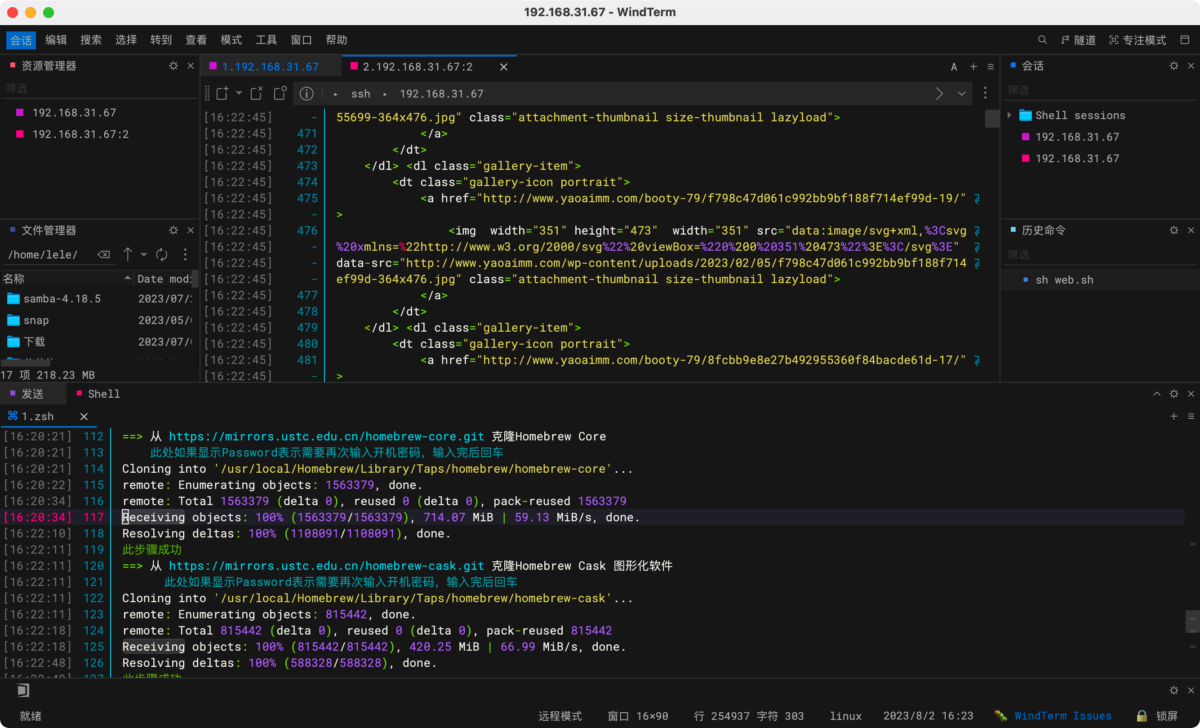The height and width of the screenshot is (728, 1200).
Task: Select sh web.sh in 历史命令
Action: tap(1065, 280)
